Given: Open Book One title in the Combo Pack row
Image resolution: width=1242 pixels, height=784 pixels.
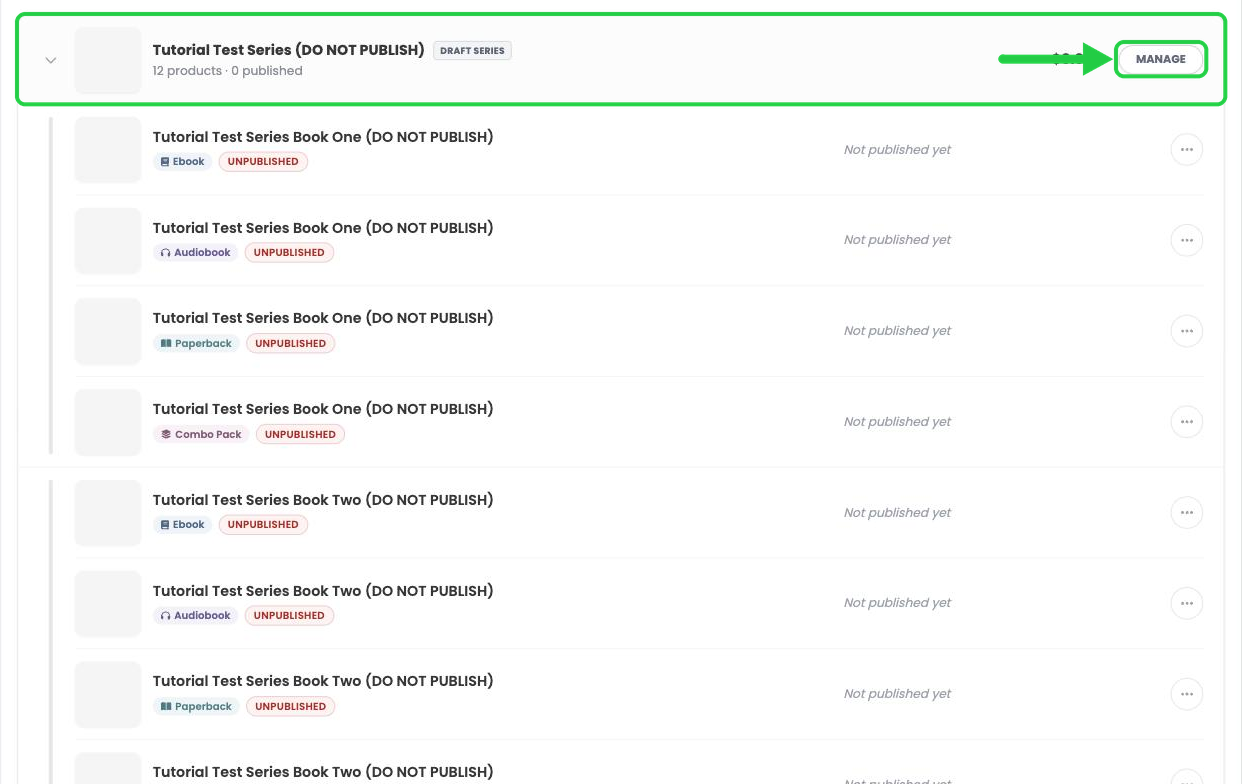Looking at the screenshot, I should [323, 409].
